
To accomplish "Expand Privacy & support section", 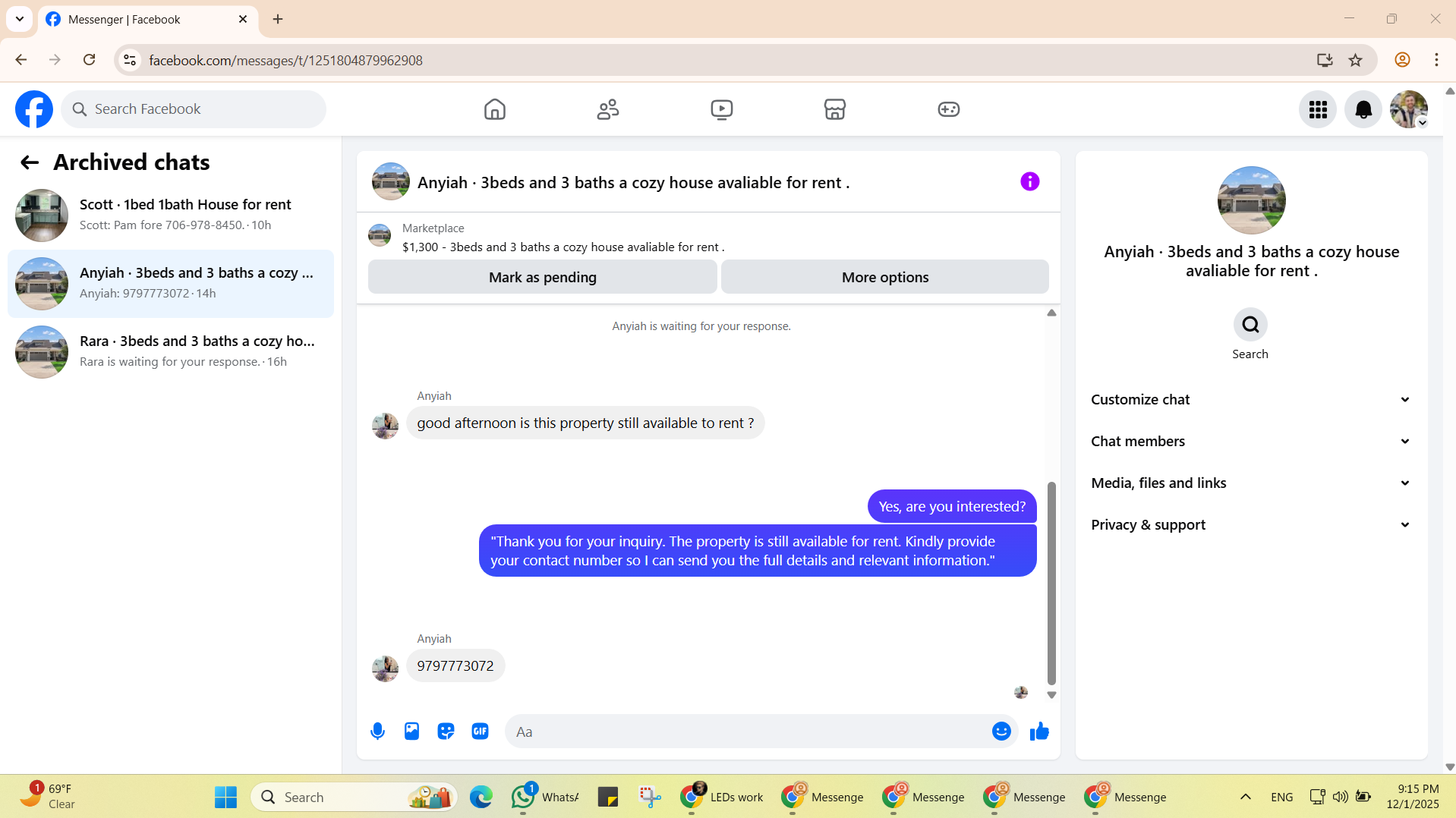I will tap(1250, 525).
